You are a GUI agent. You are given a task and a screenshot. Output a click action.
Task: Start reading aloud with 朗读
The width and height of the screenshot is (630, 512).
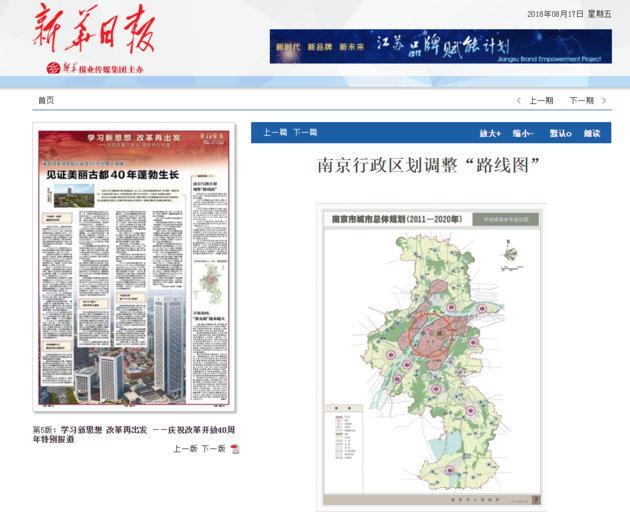click(592, 133)
